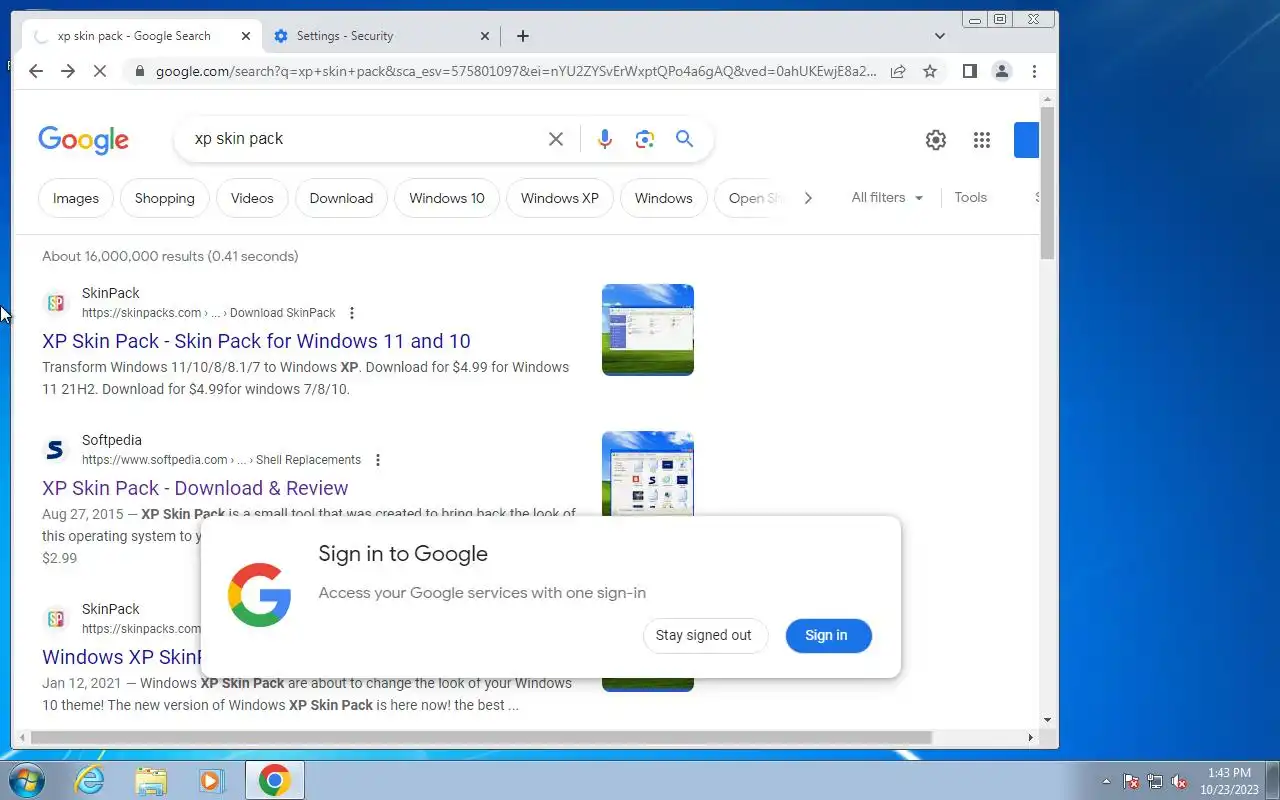Screen dimensions: 1280x800
Task: Open XP Skin Pack - Download & Review link
Action: pos(195,488)
